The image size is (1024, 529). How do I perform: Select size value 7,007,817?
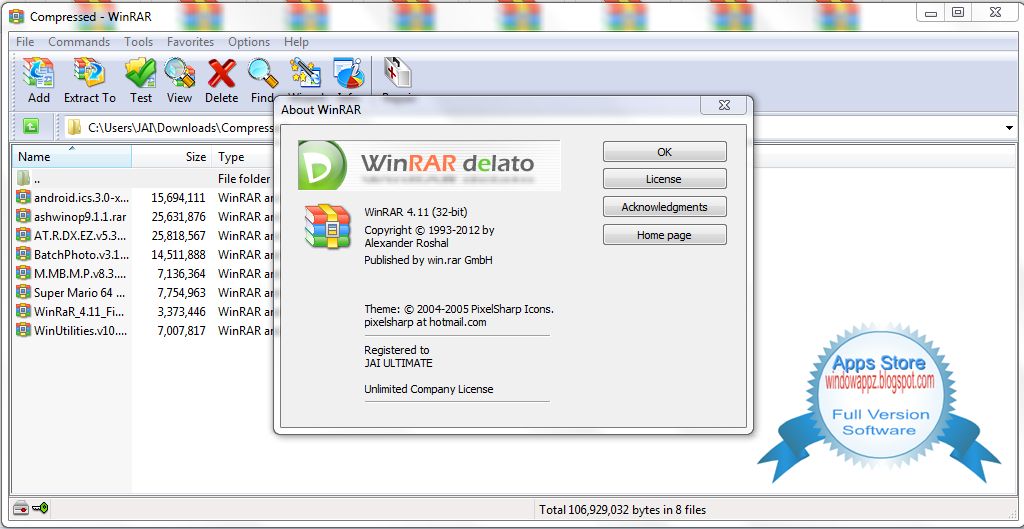181,330
